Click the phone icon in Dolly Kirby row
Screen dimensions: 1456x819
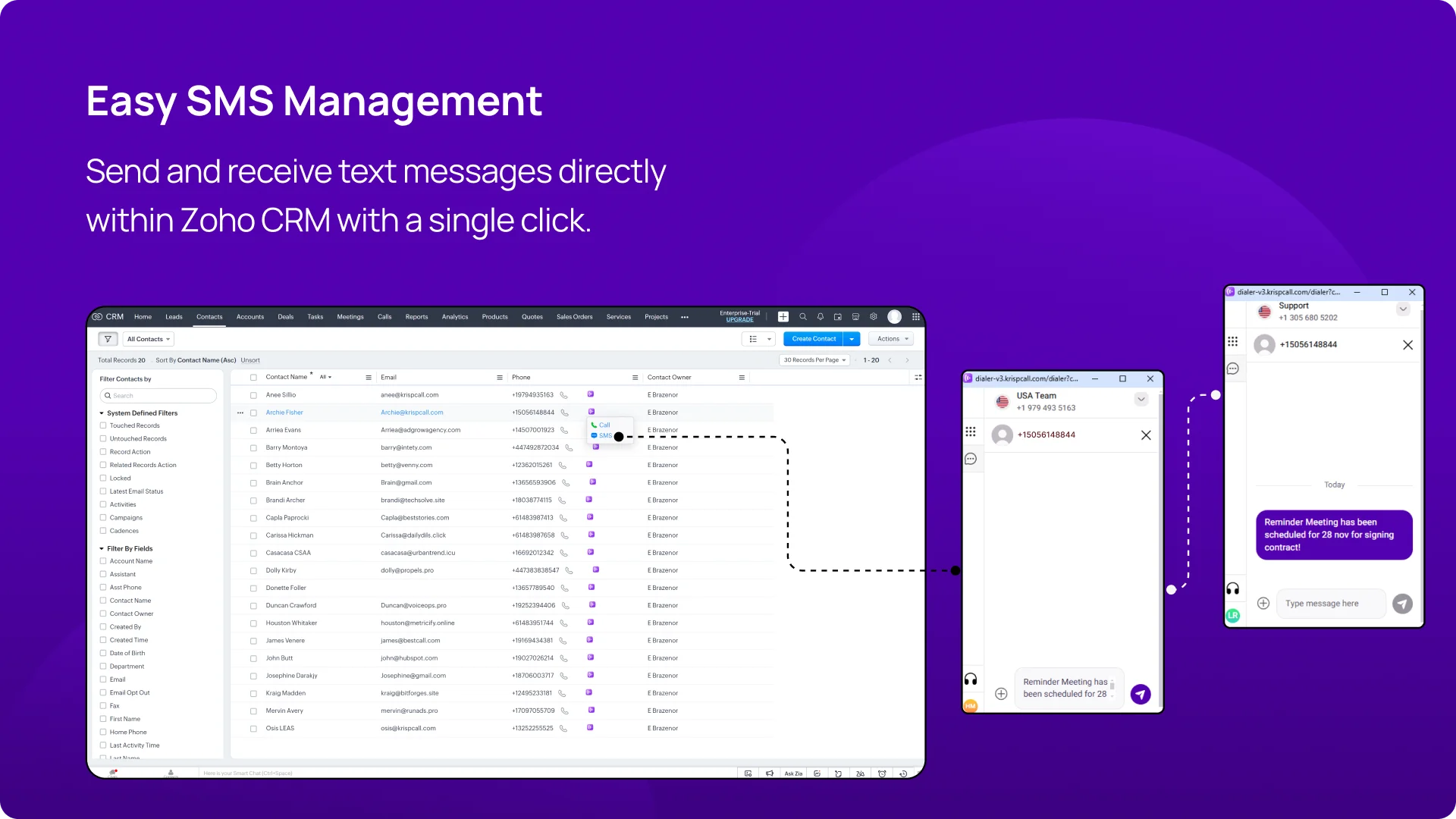pos(569,570)
